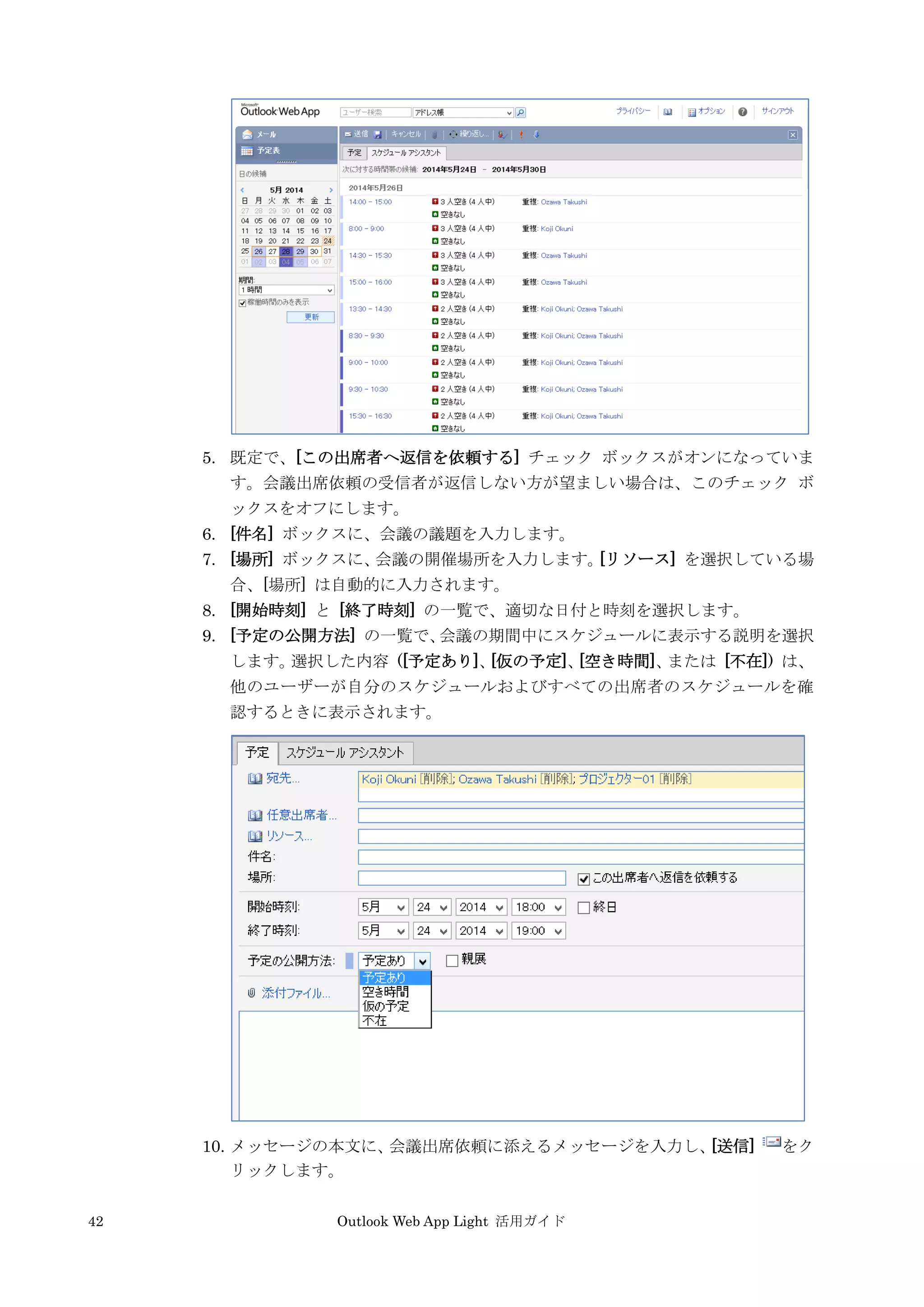Open end time month dropdown
Viewport: 924px width, 1307px height.
click(x=383, y=931)
